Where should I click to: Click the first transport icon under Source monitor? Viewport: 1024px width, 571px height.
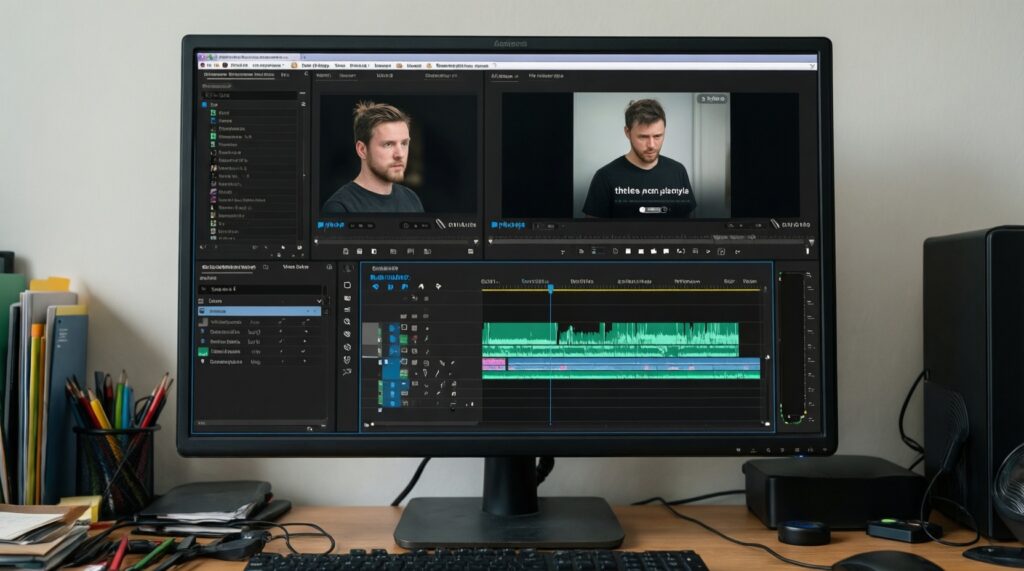pyautogui.click(x=344, y=252)
